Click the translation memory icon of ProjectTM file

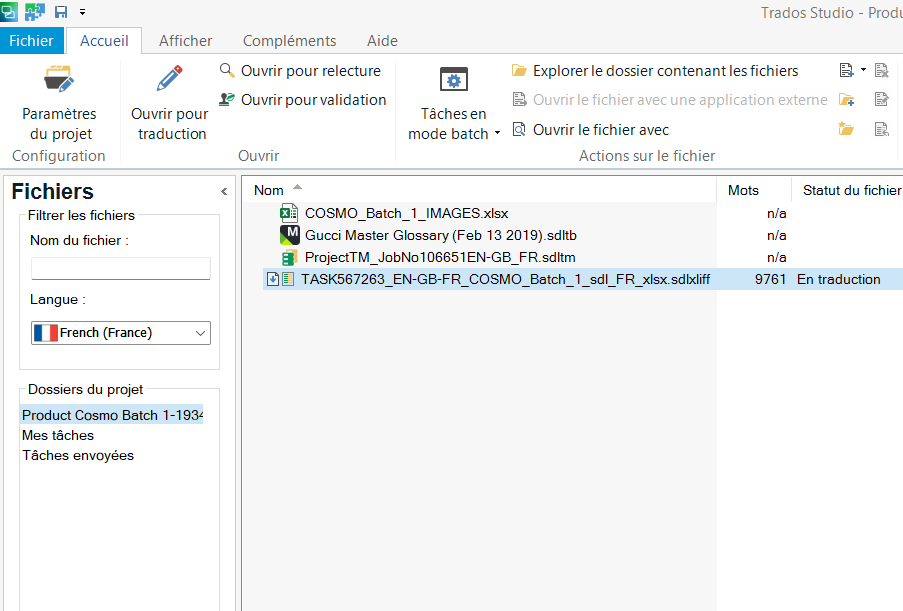click(x=289, y=257)
